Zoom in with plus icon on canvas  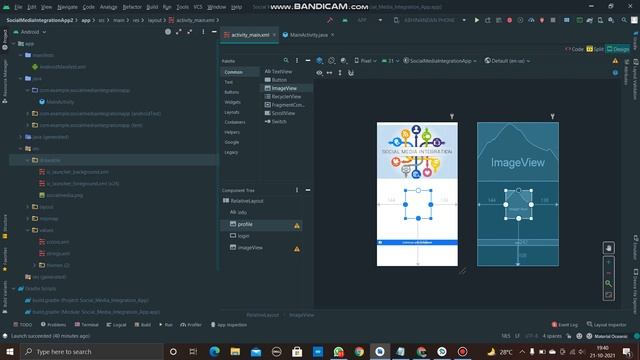[x=609, y=262]
